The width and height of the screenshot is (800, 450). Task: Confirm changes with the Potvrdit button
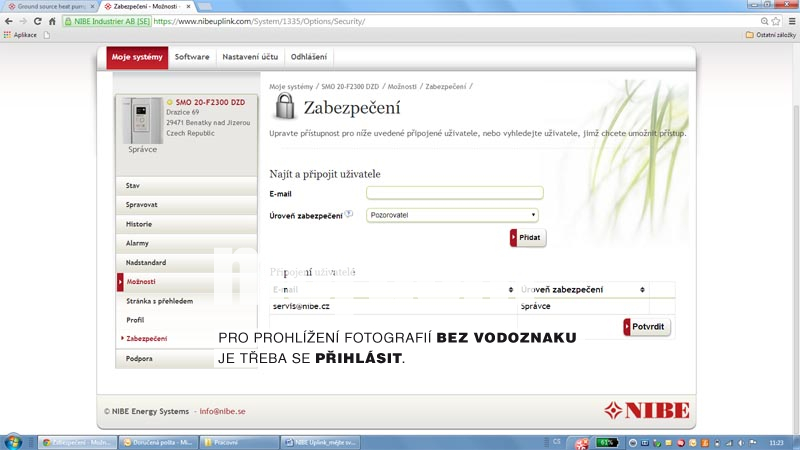tap(647, 327)
